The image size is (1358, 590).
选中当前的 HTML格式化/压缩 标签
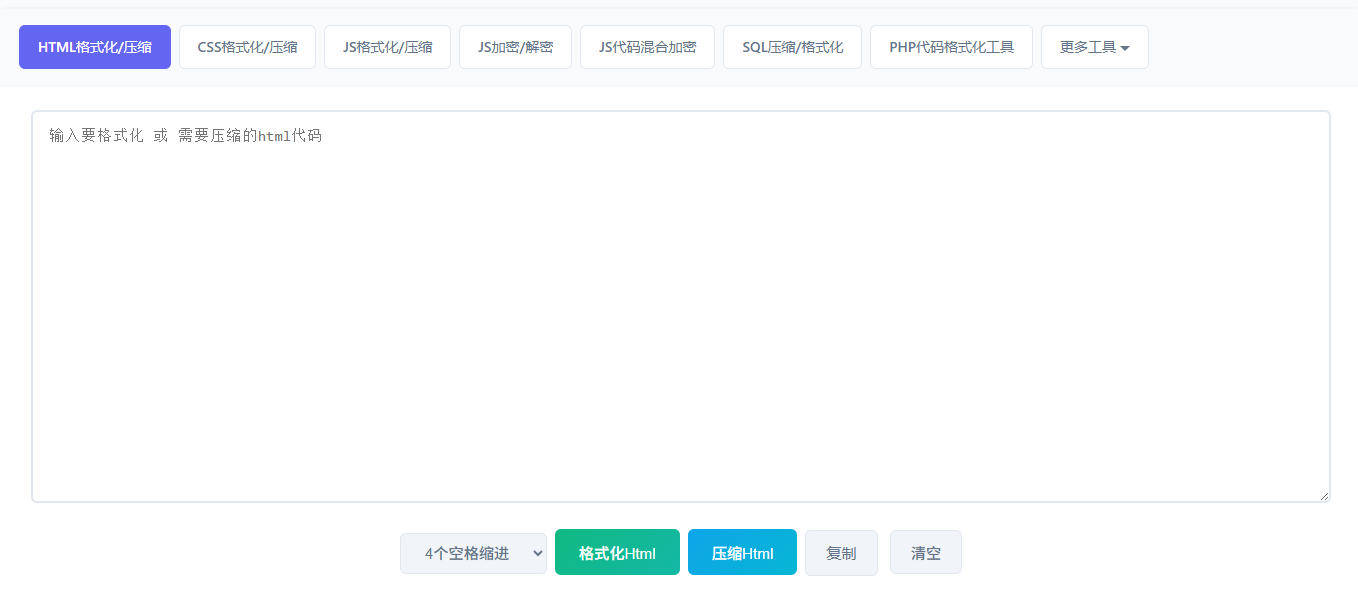pos(94,46)
